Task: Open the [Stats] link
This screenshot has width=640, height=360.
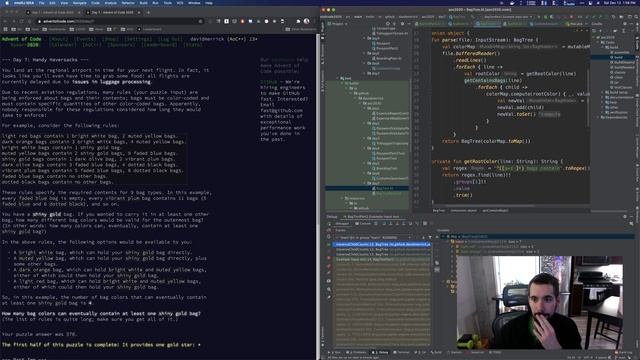Action: (x=193, y=45)
